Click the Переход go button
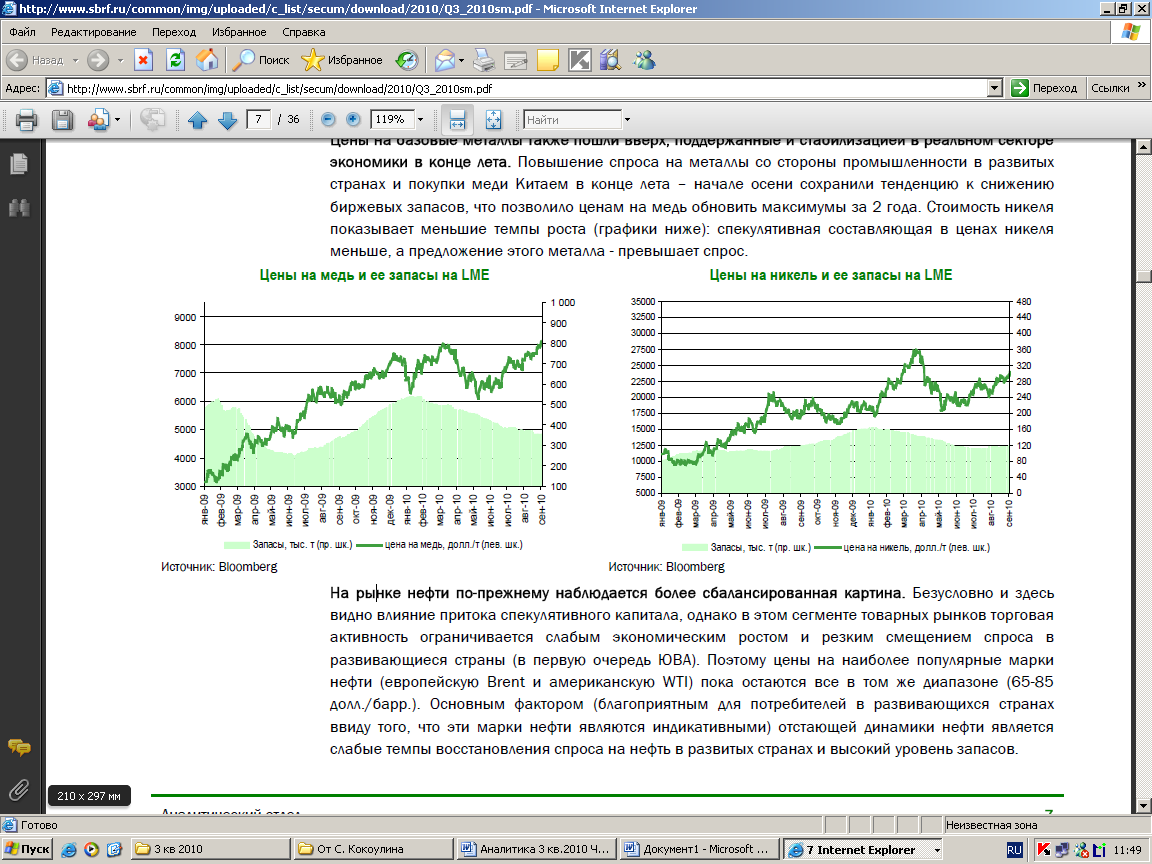The height and width of the screenshot is (864, 1152). pos(1044,88)
